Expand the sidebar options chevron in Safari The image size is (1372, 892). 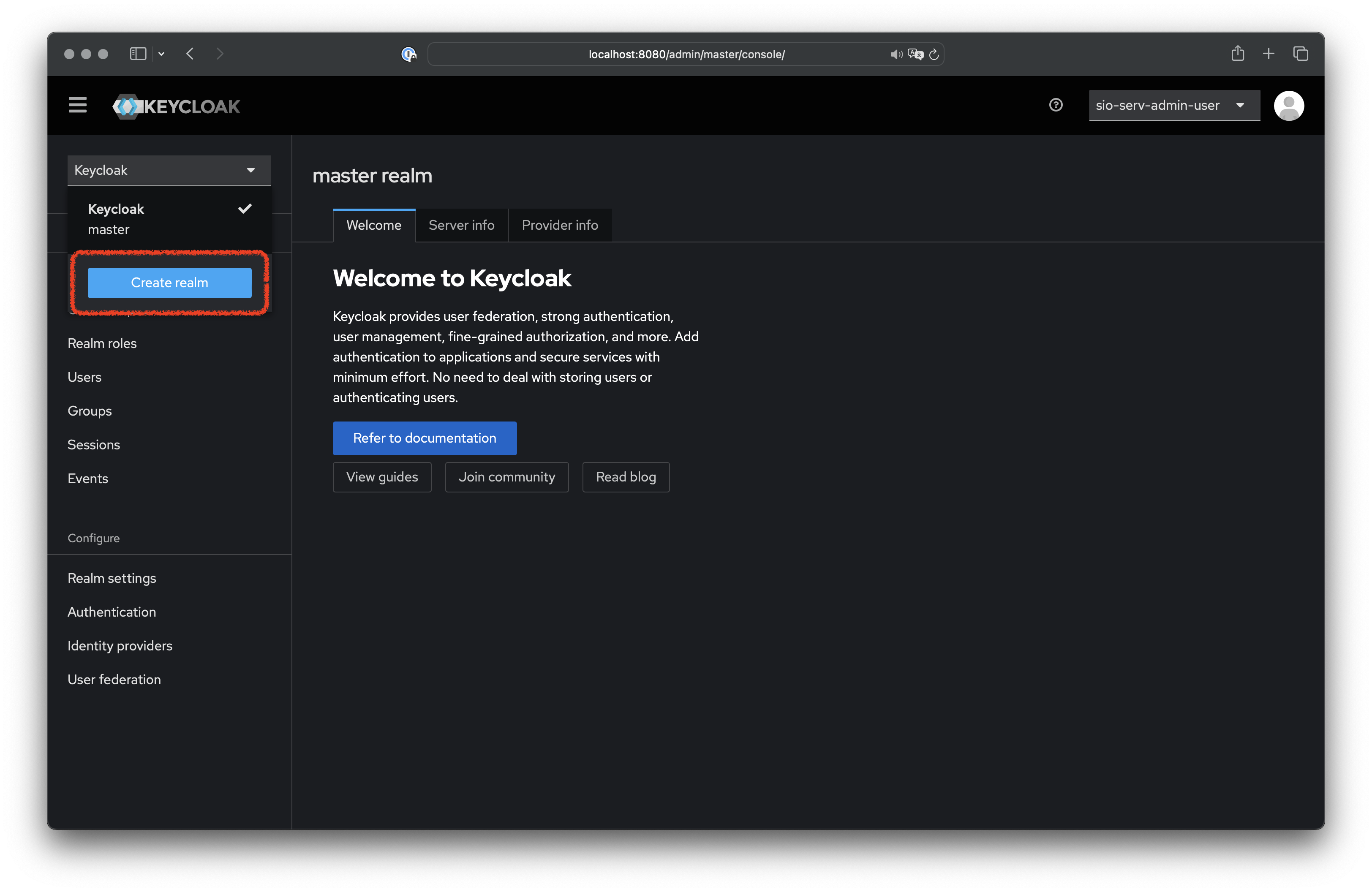(x=161, y=54)
